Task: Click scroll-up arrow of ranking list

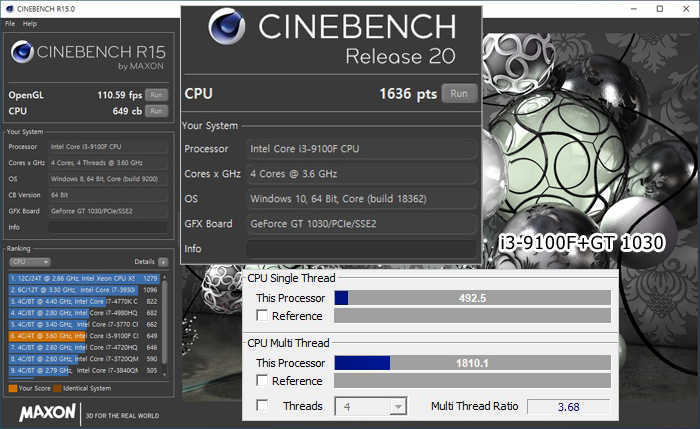Action: click(164, 277)
